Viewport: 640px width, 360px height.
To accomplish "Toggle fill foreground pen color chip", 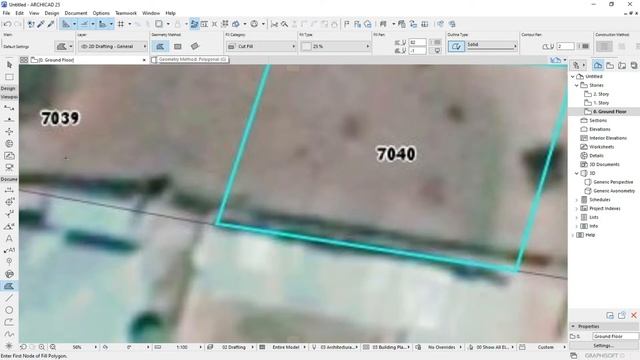I will pyautogui.click(x=436, y=42).
